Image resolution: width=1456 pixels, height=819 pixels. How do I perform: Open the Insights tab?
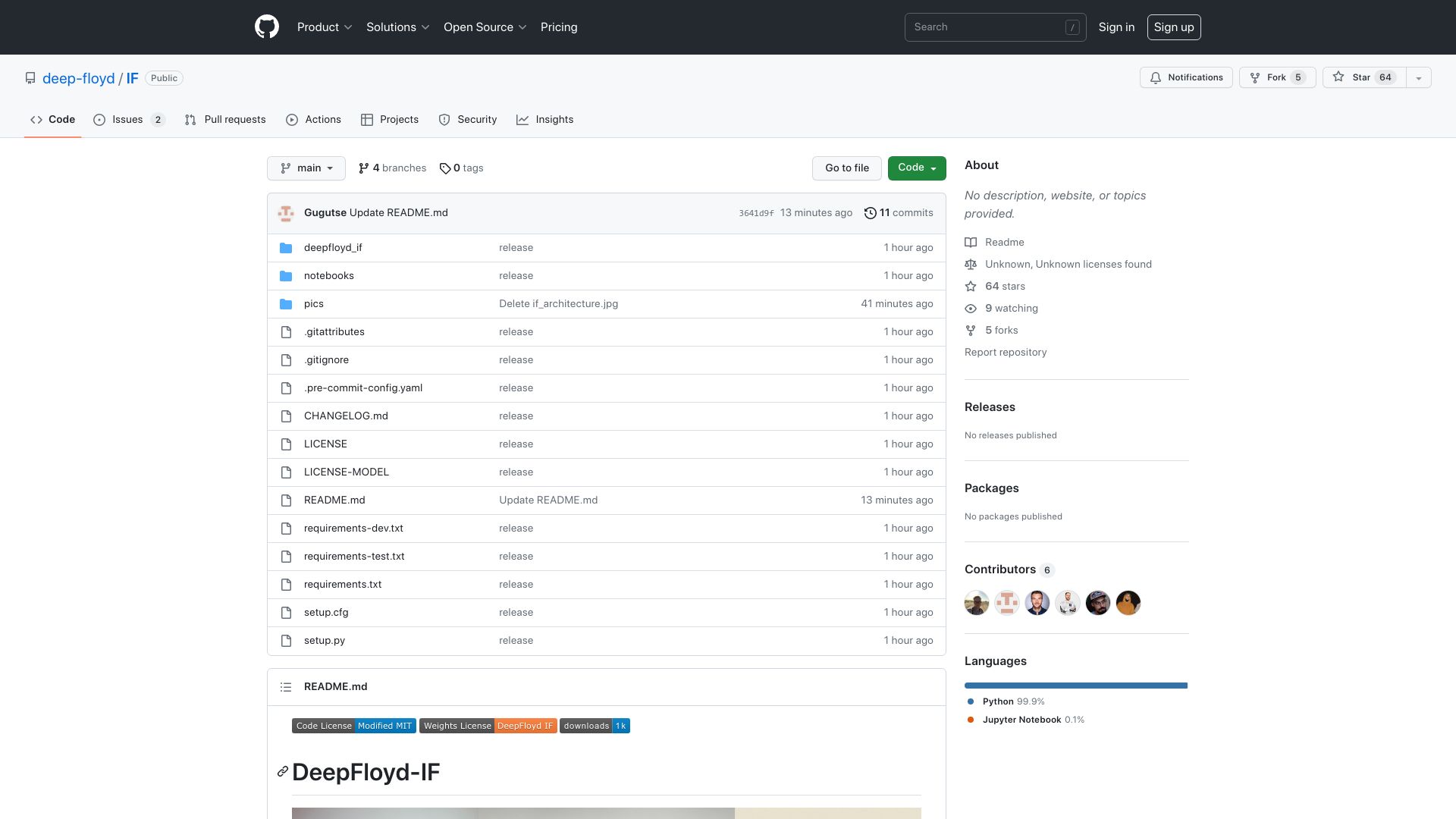point(545,120)
